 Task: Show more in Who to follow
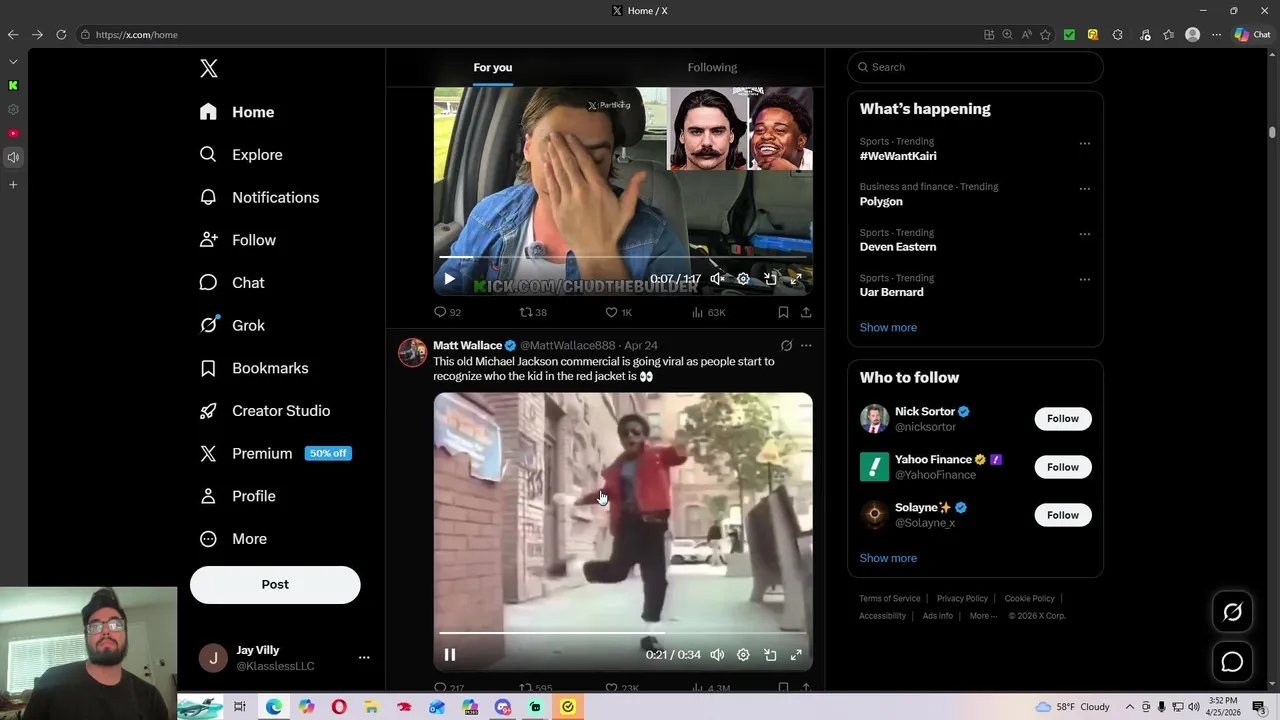point(888,558)
